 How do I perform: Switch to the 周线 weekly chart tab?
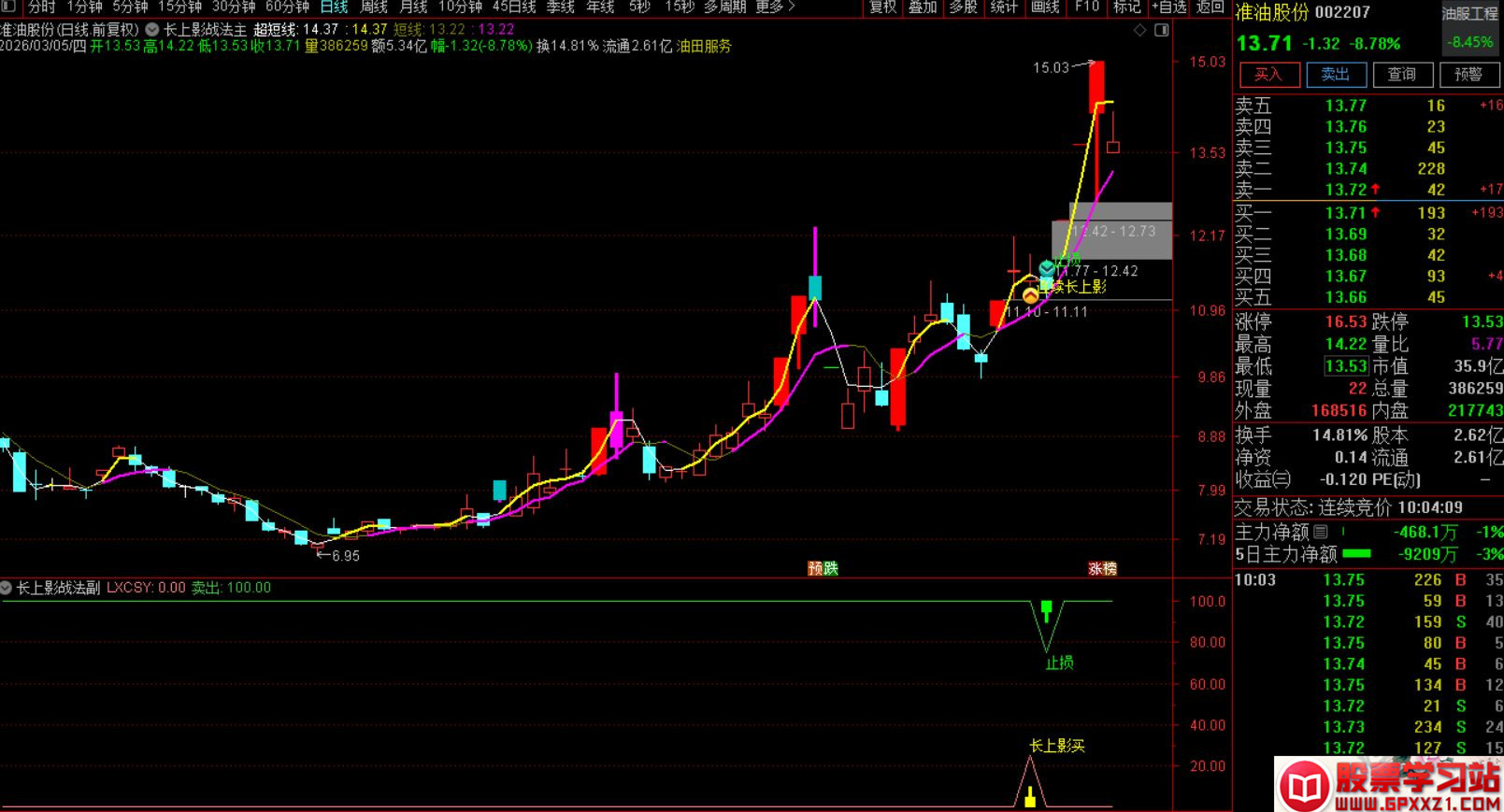tap(374, 7)
